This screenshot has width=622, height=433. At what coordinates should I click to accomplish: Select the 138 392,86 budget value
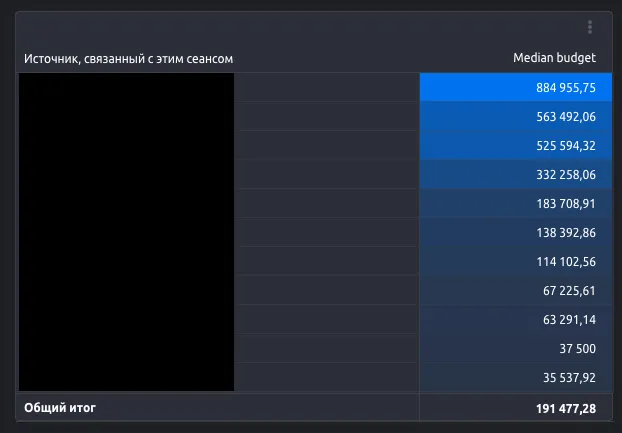[x=566, y=232]
